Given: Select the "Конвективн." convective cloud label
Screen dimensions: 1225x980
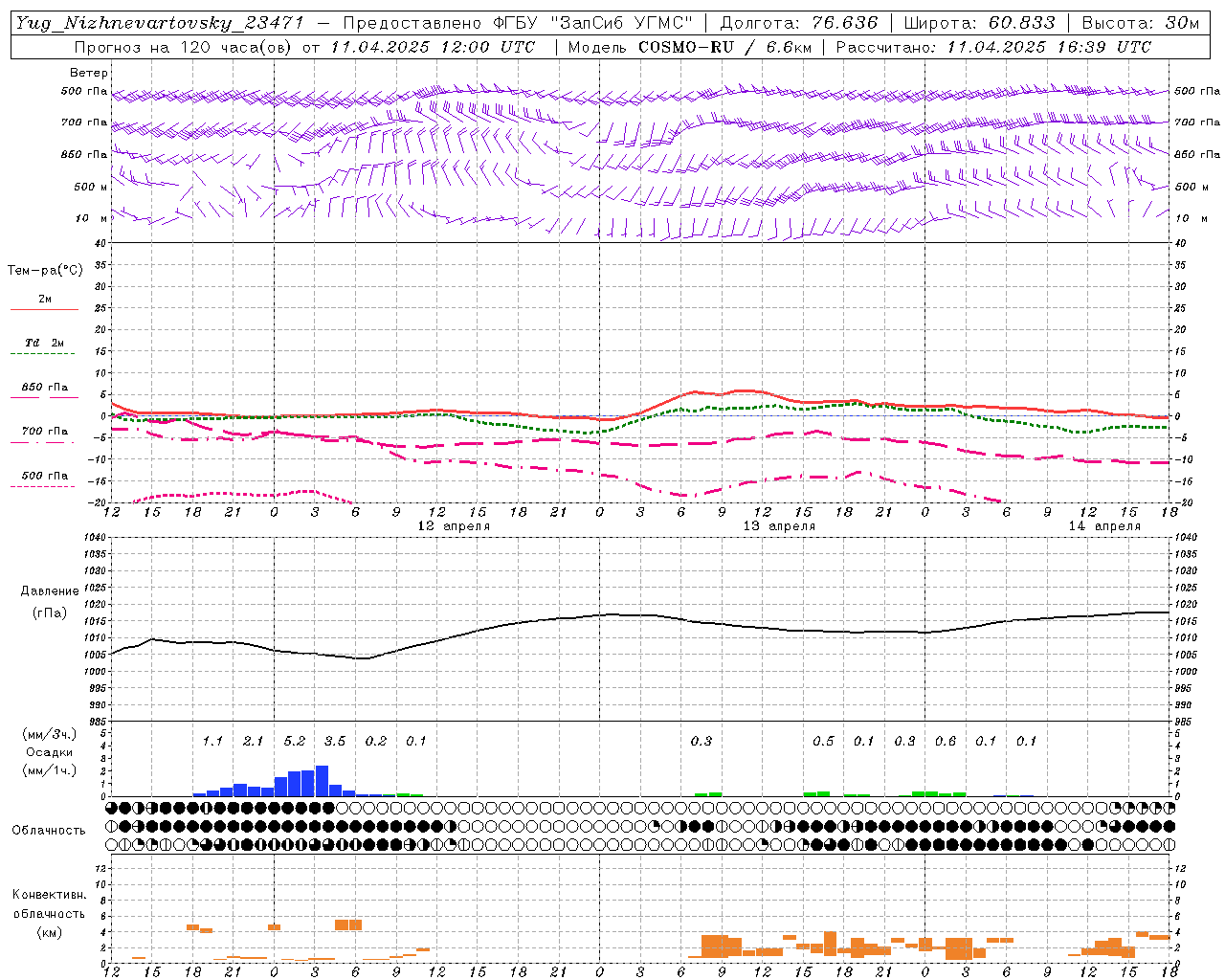Looking at the screenshot, I should [x=49, y=895].
